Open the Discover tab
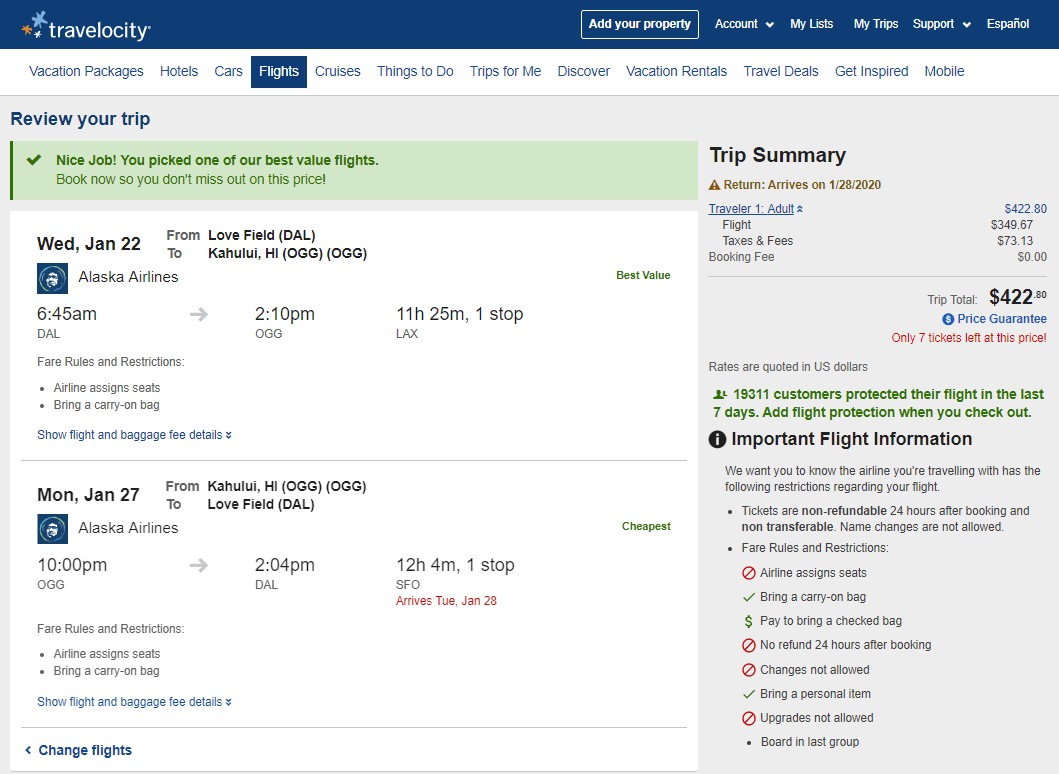The width and height of the screenshot is (1059, 774). tap(584, 72)
